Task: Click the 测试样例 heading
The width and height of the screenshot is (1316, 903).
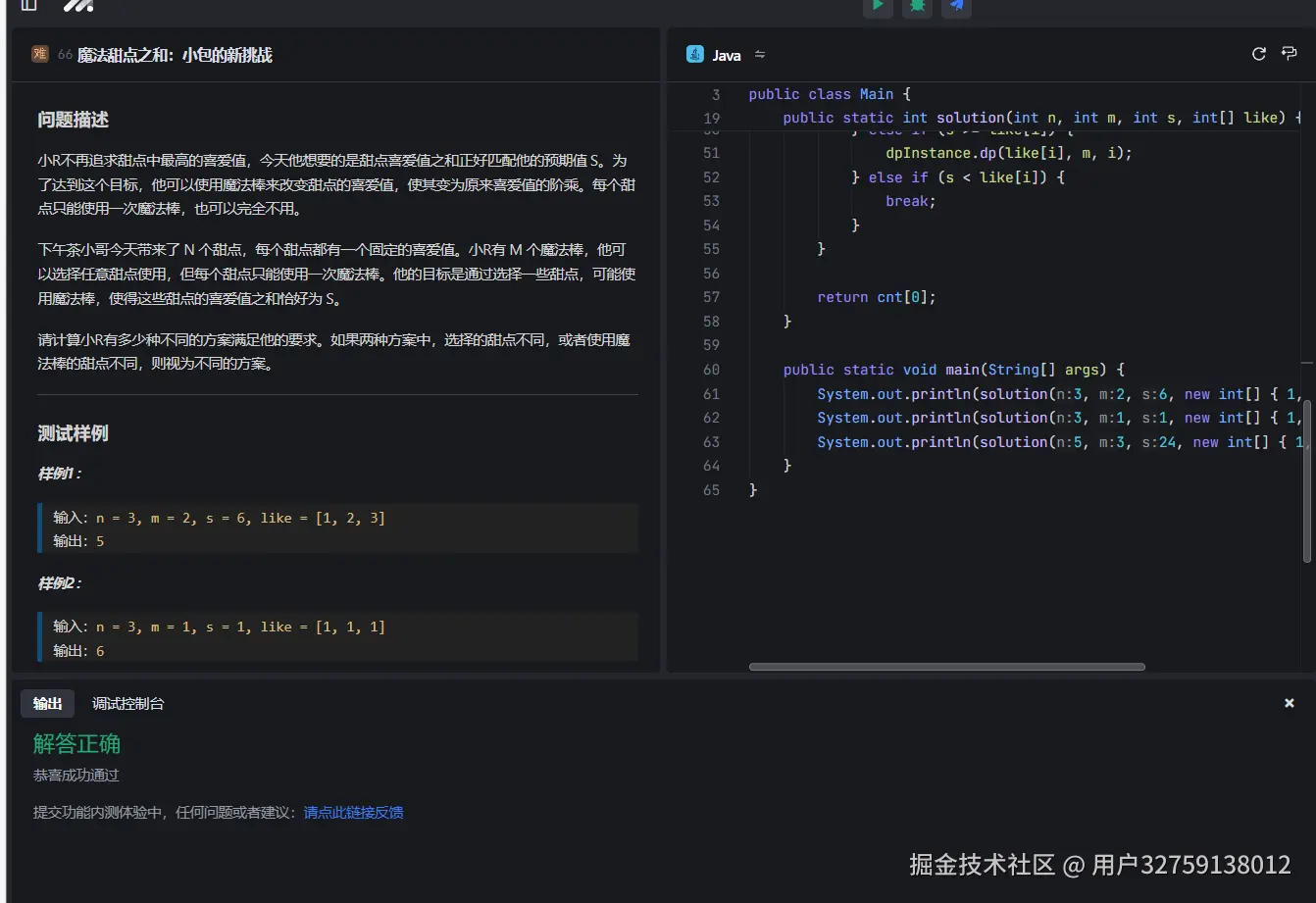Action: tap(73, 433)
